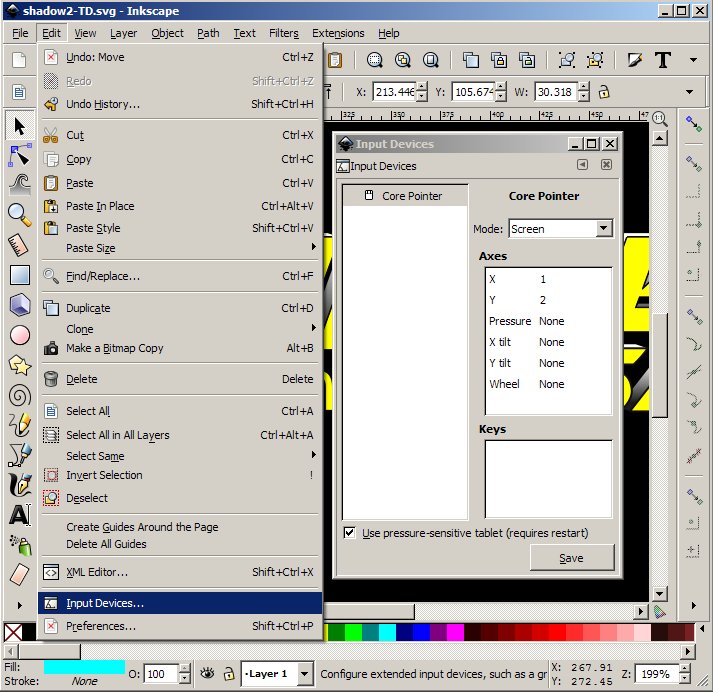713x692 pixels.
Task: Select Core Pointer in device list
Action: 411,196
